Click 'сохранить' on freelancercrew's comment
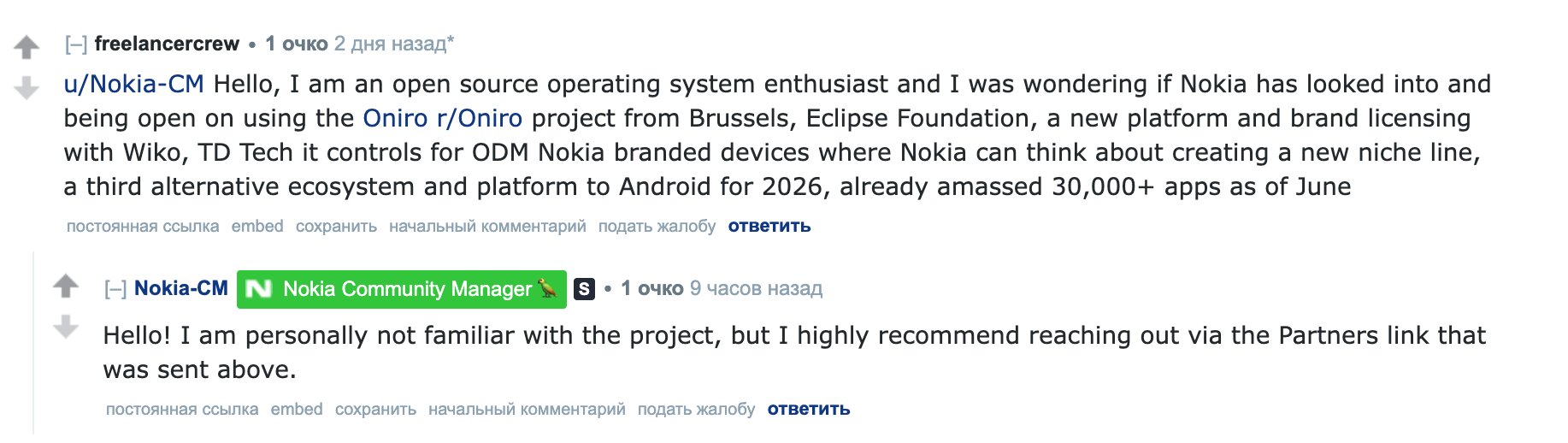Viewport: 1568px width, 443px height. click(336, 227)
